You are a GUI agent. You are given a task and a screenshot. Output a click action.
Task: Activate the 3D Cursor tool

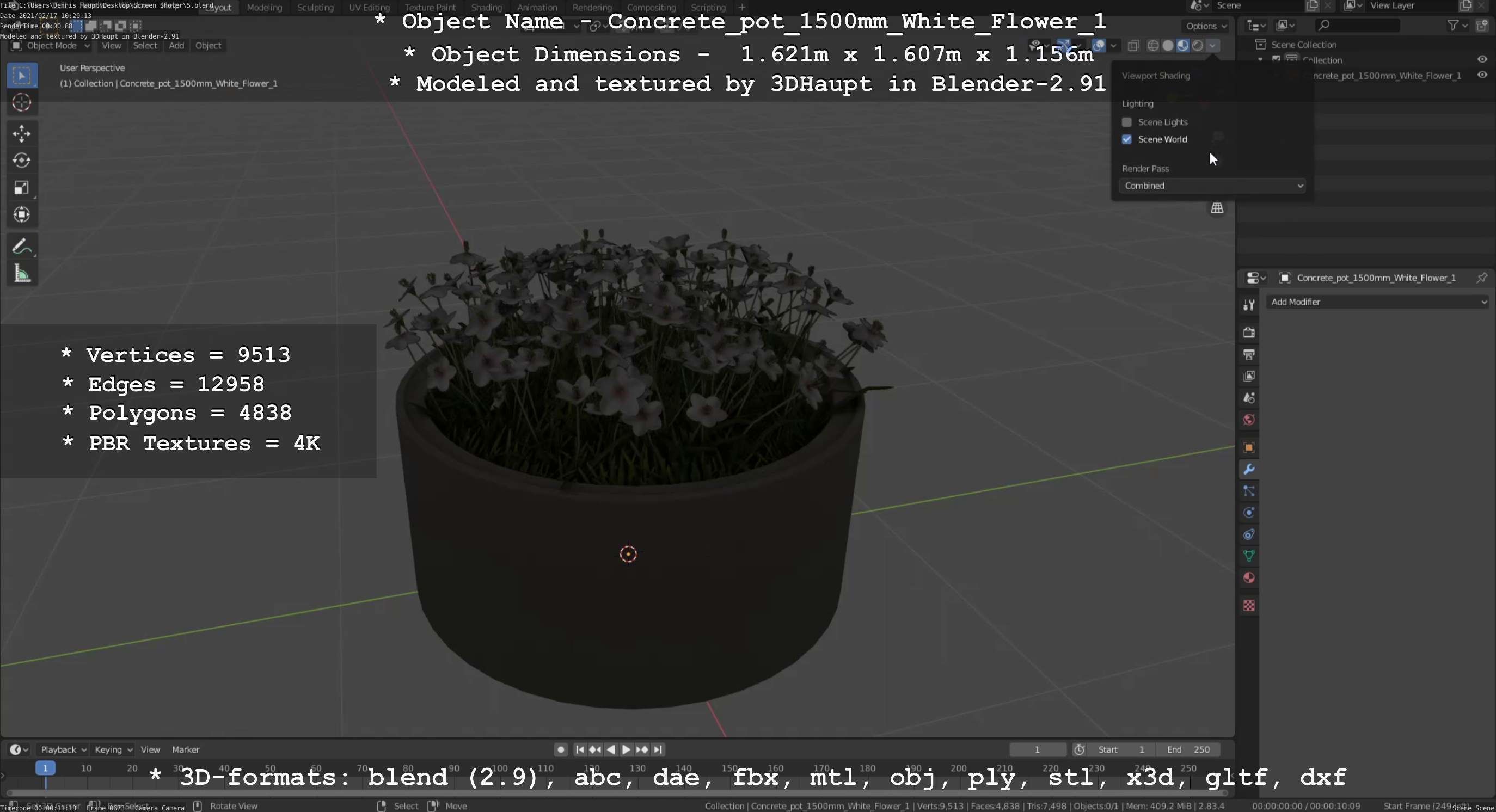22,103
